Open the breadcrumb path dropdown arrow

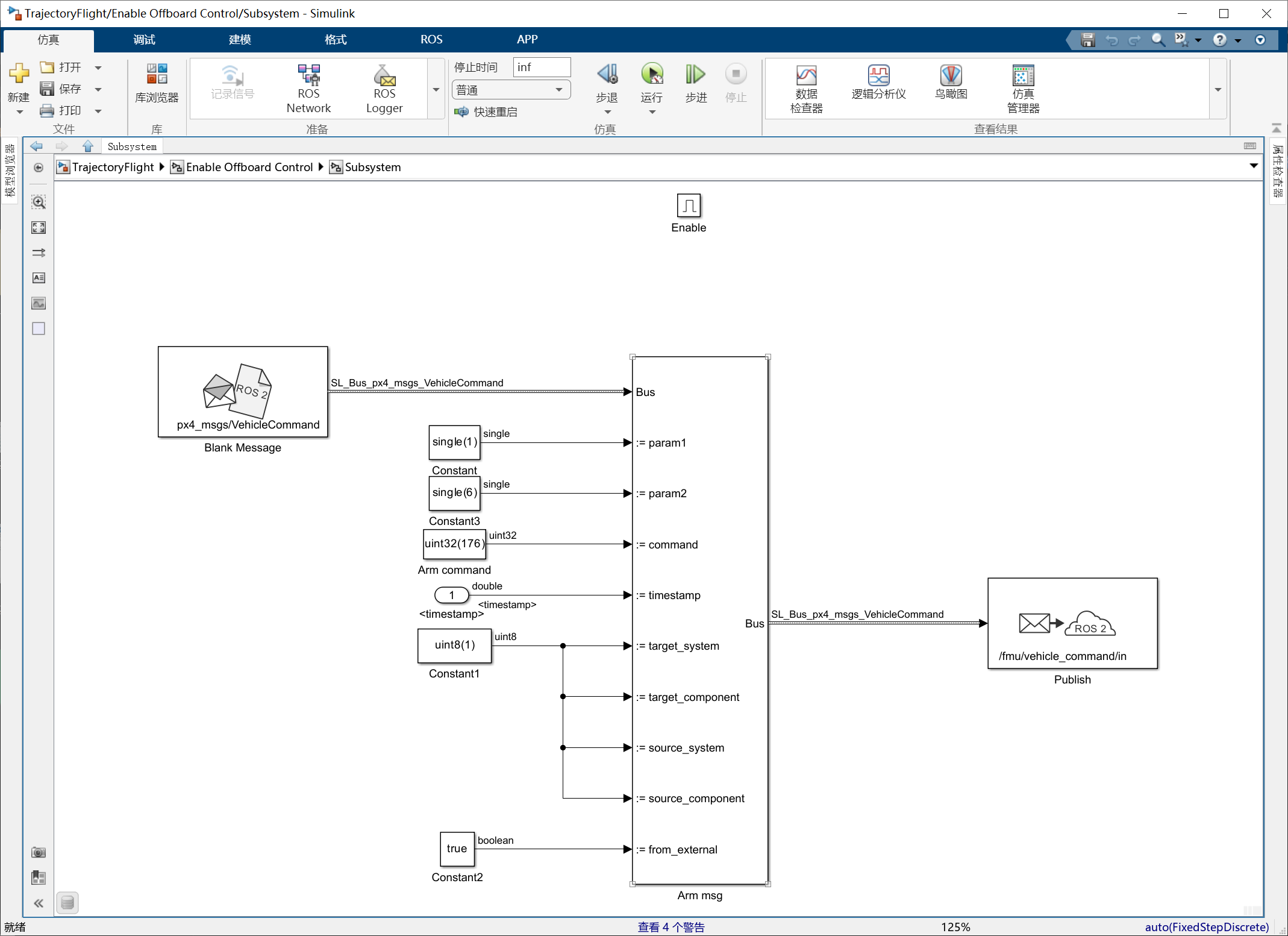(1254, 166)
